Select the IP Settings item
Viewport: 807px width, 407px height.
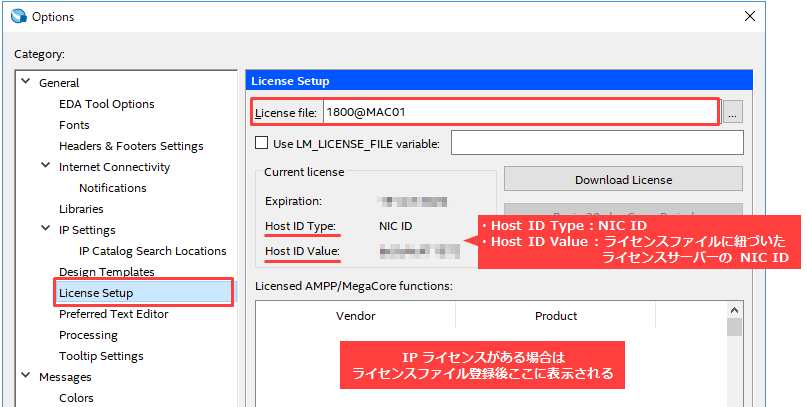click(x=87, y=230)
